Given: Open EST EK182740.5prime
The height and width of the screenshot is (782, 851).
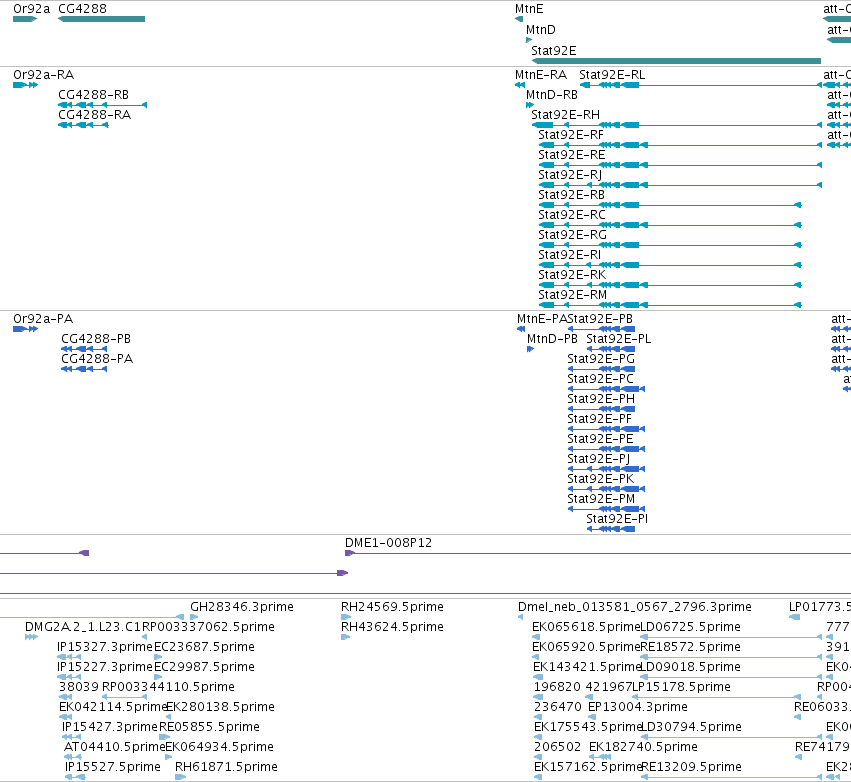Looking at the screenshot, I should [643, 748].
